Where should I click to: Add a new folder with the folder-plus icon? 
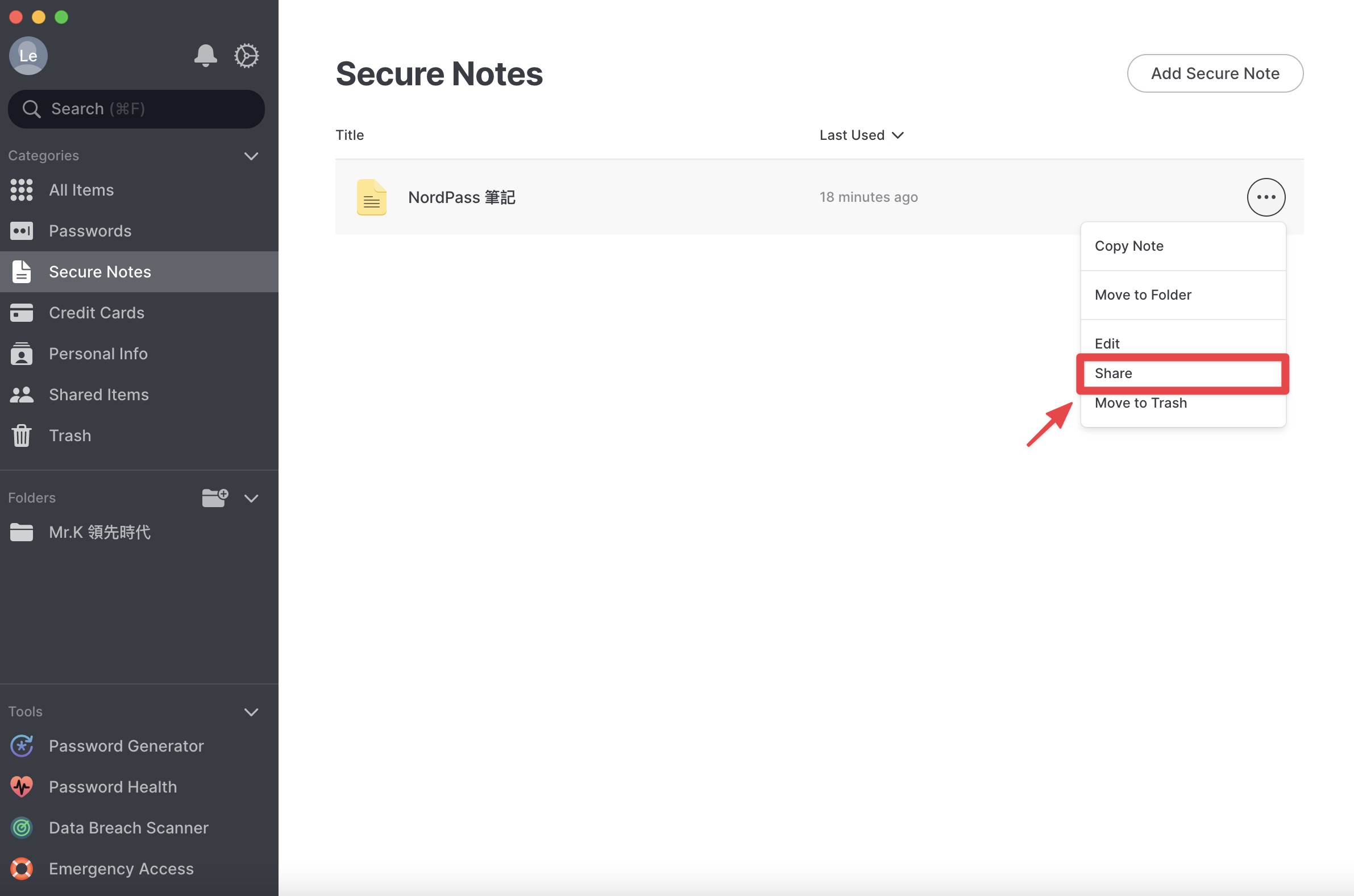[215, 497]
